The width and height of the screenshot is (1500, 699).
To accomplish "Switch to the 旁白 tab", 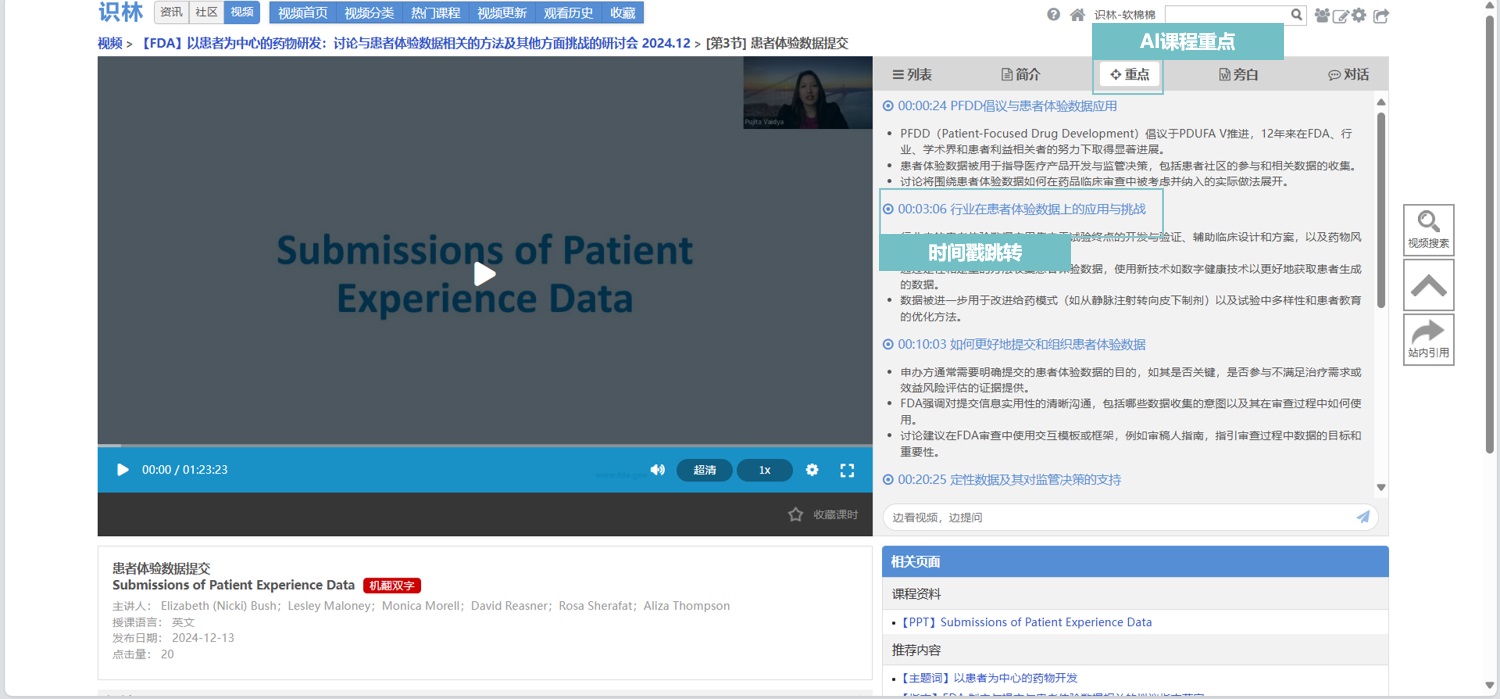I will click(1238, 74).
